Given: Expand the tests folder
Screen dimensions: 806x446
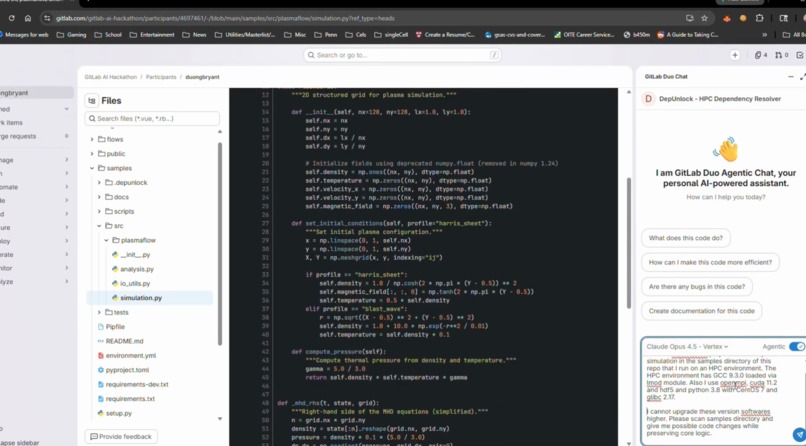Looking at the screenshot, I should tap(99, 312).
